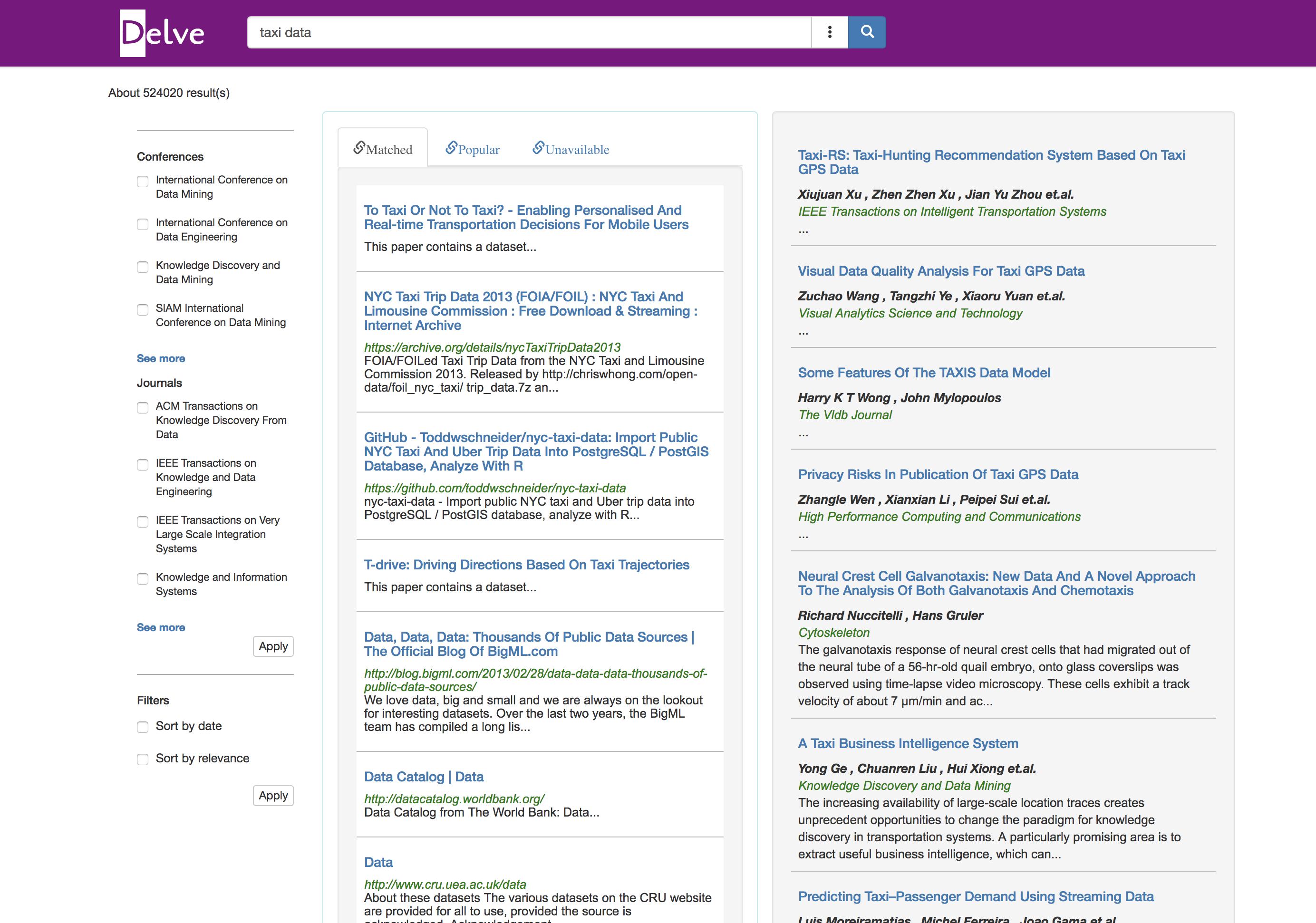
Task: Click authors Xiujuan Xu, Zhen Zhen Xu line
Action: [x=935, y=194]
